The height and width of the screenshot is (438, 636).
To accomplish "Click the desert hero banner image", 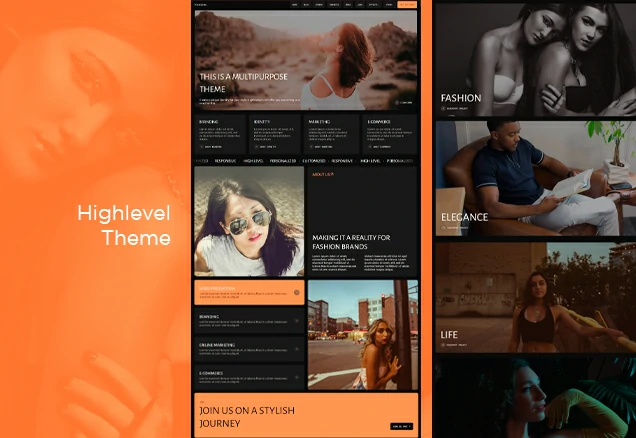I will pos(306,60).
